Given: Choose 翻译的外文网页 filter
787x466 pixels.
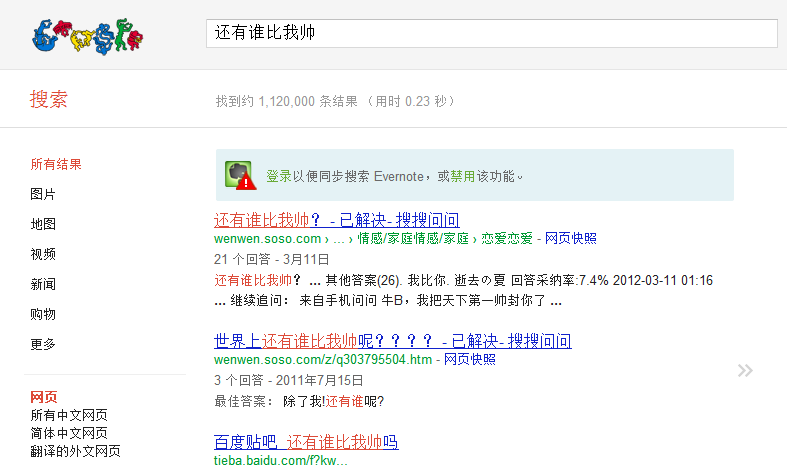Looking at the screenshot, I should click(x=75, y=451).
